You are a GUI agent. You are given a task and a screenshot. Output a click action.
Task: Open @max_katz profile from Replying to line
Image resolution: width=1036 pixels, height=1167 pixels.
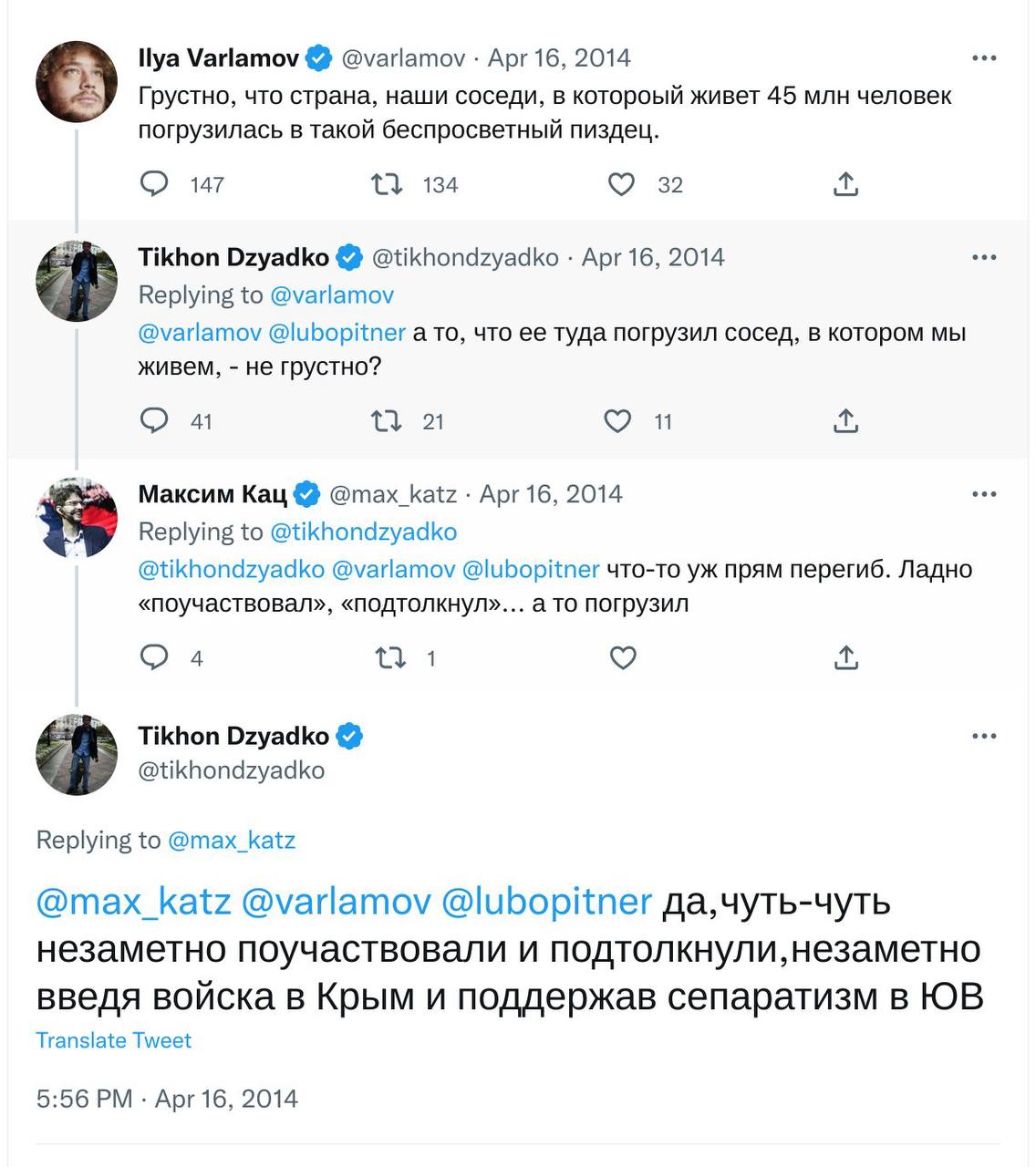point(232,840)
